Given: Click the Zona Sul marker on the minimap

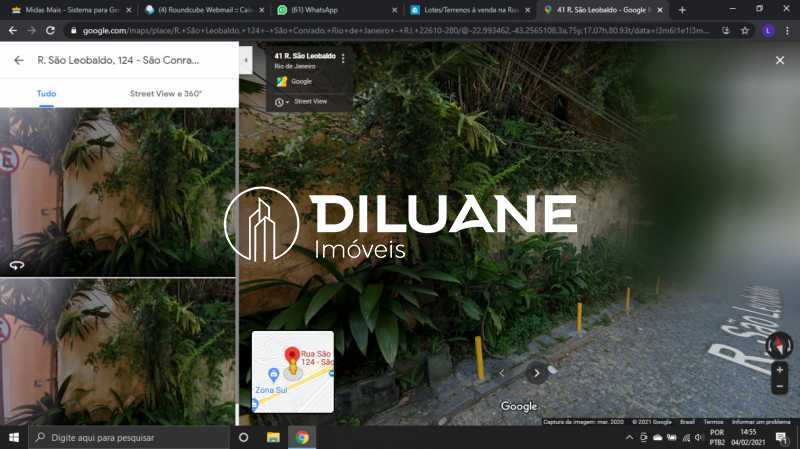Looking at the screenshot, I should 273,374.
